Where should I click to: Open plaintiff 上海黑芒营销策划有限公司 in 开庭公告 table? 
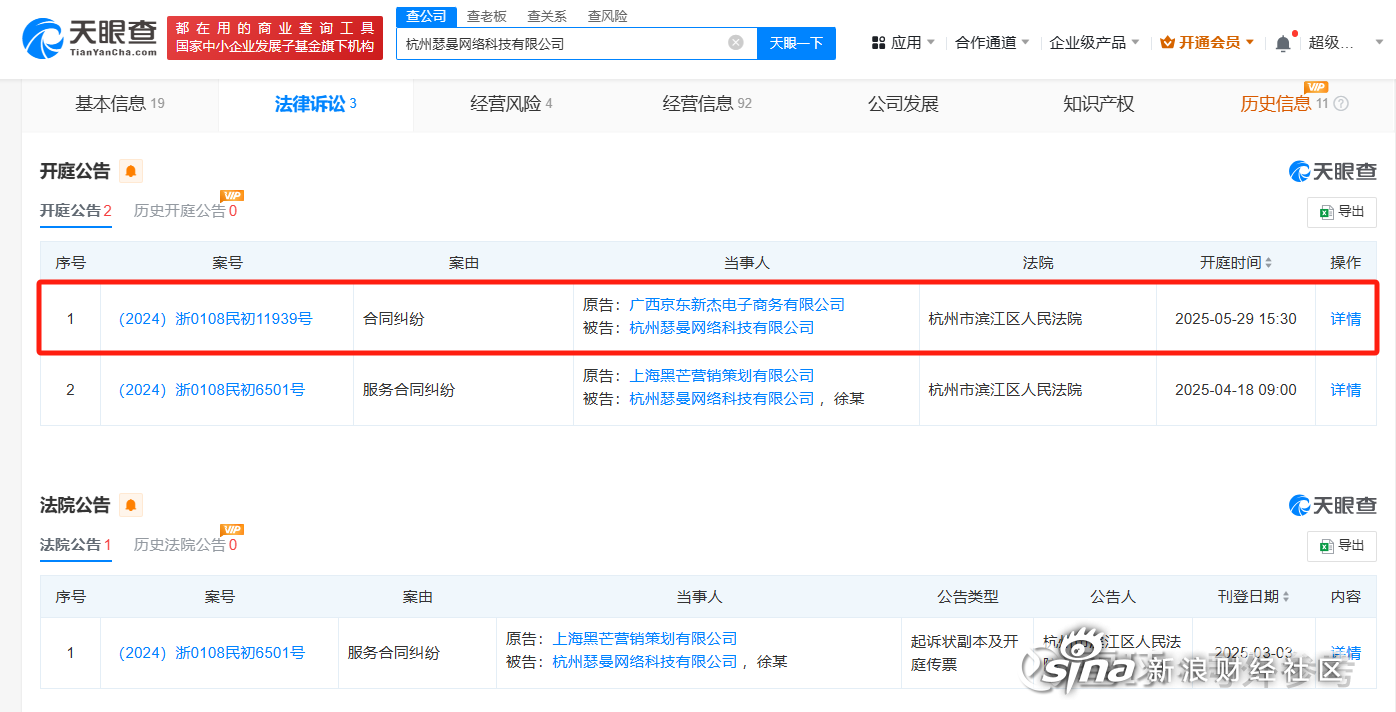click(722, 376)
